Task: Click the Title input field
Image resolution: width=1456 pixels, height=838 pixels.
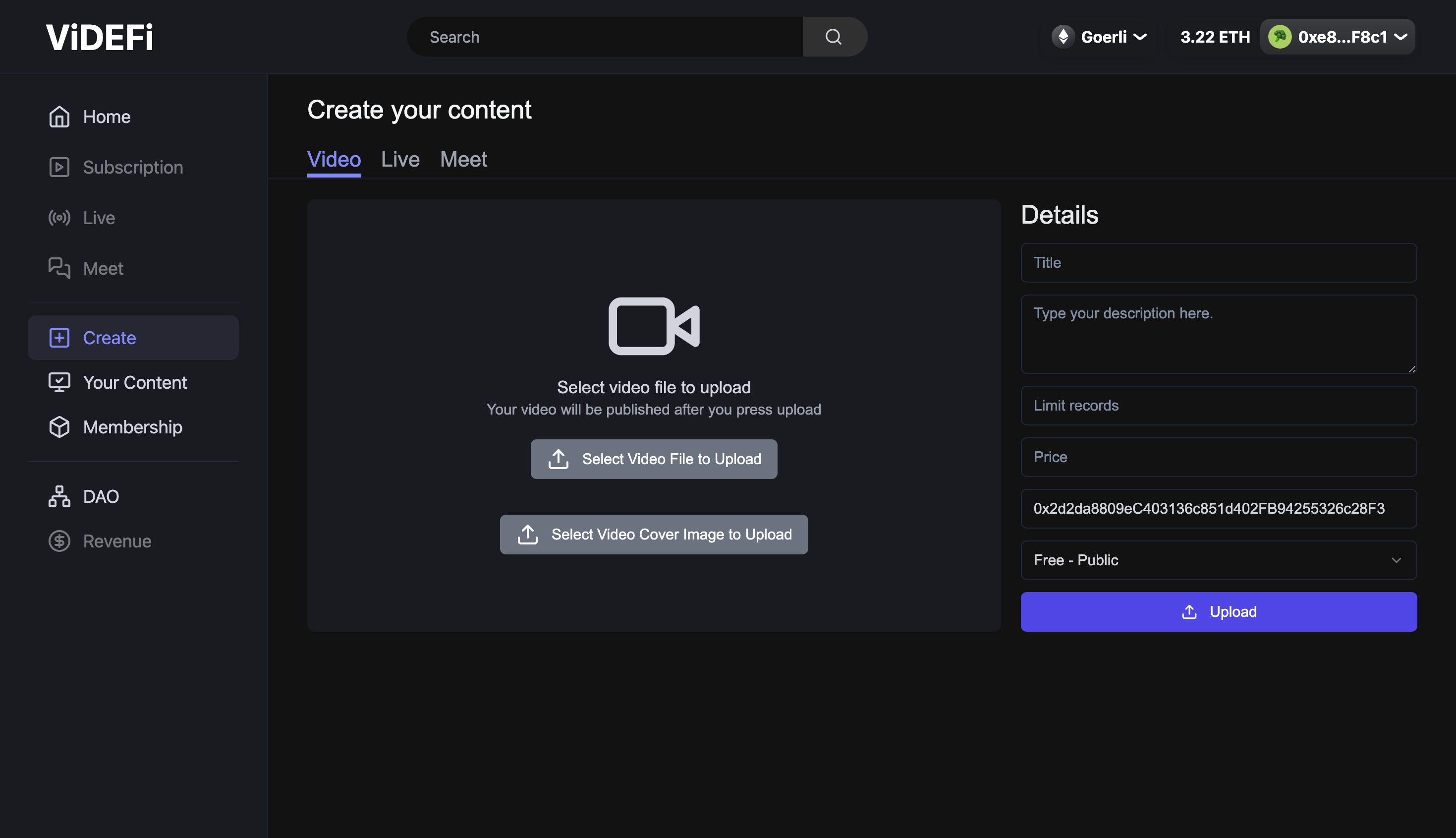Action: coord(1219,262)
